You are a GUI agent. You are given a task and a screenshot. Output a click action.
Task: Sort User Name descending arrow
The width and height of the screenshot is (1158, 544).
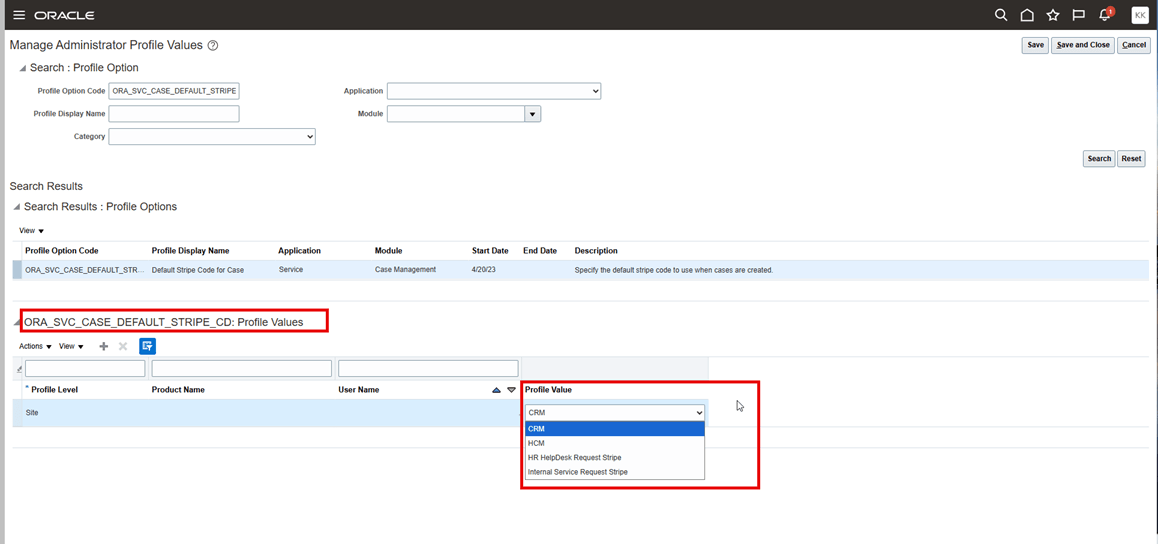[x=511, y=390]
